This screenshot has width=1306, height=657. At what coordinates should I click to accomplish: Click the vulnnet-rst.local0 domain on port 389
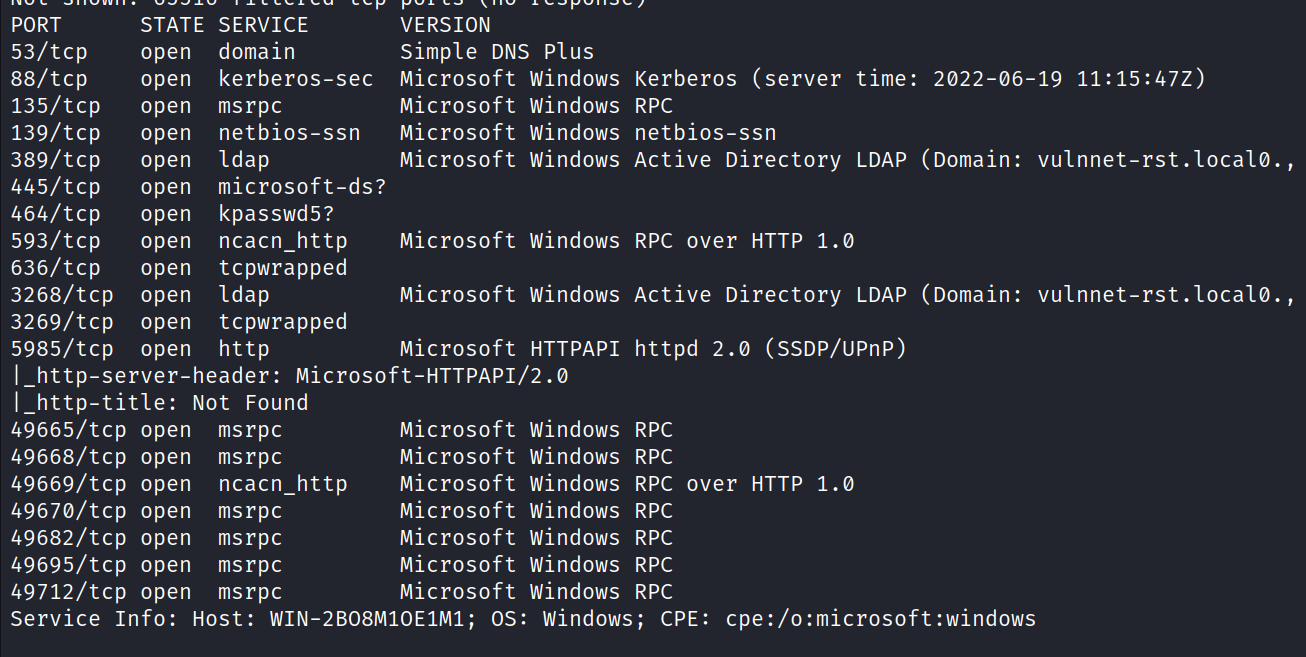pyautogui.click(x=1165, y=160)
